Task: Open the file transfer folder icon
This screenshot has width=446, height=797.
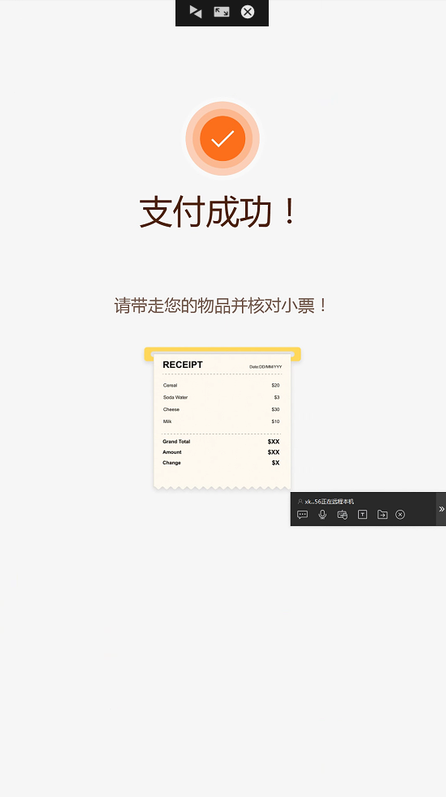Action: click(382, 514)
